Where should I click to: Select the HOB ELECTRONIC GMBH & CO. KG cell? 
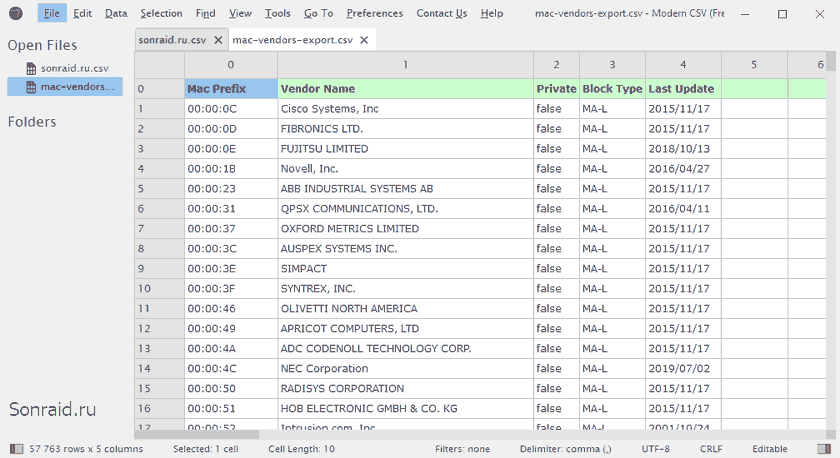click(406, 409)
